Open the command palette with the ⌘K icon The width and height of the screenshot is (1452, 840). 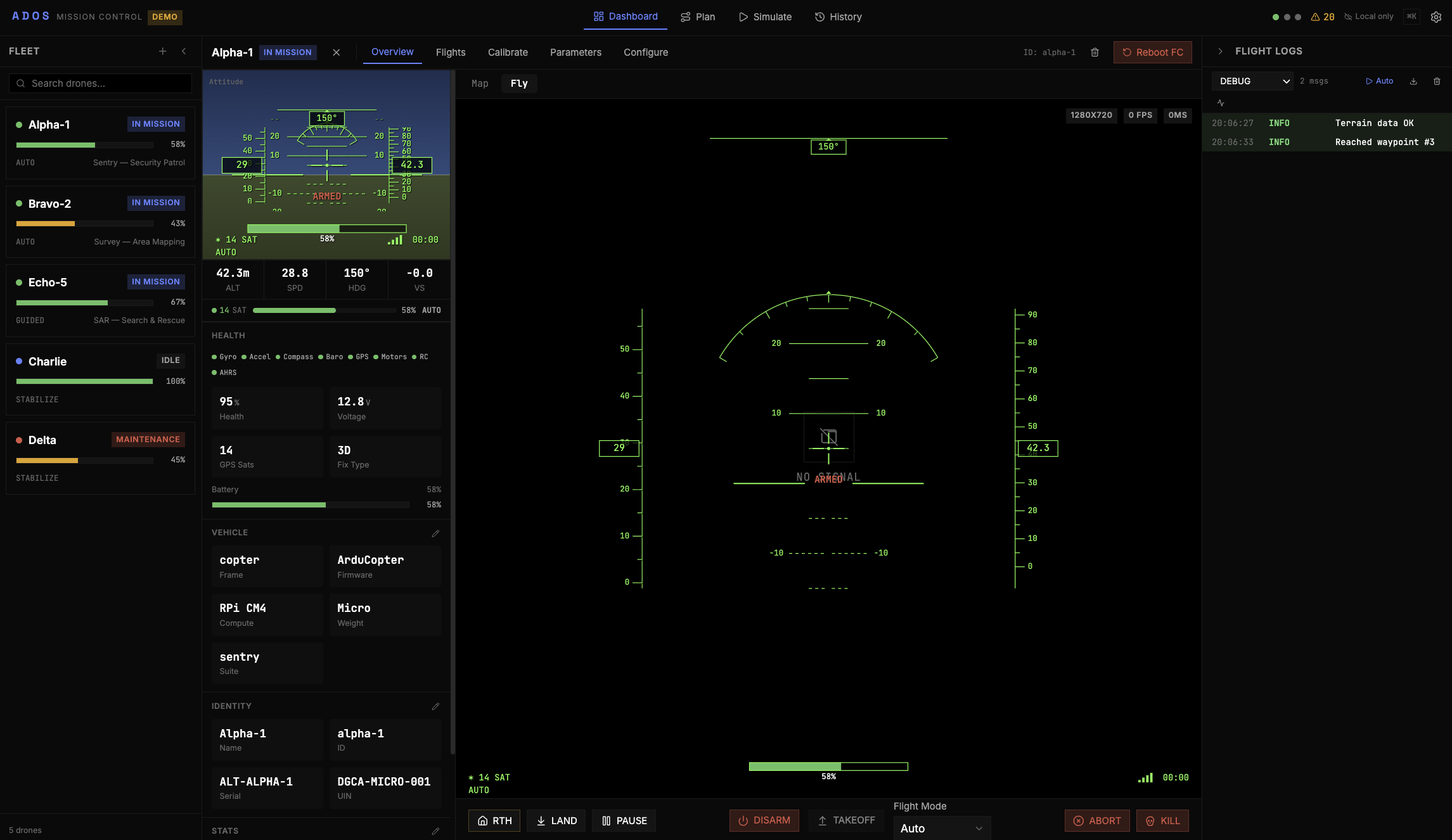point(1411,16)
